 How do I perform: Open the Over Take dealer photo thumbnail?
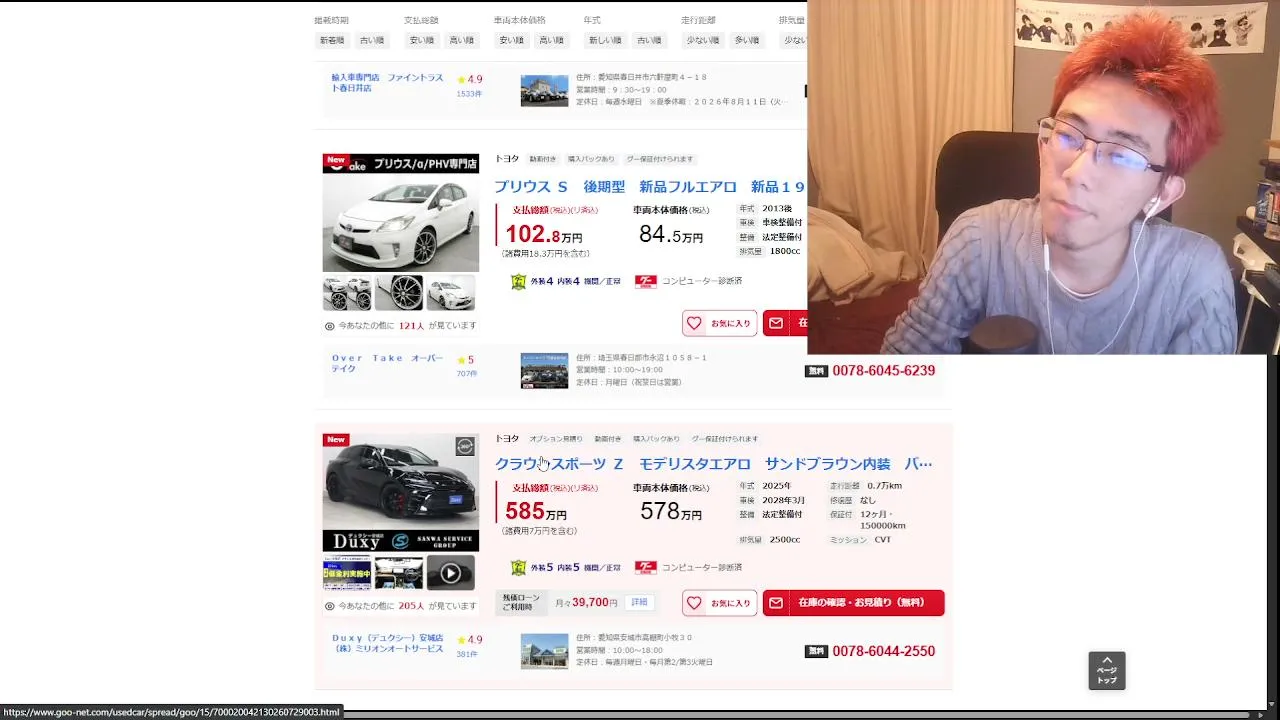544,370
